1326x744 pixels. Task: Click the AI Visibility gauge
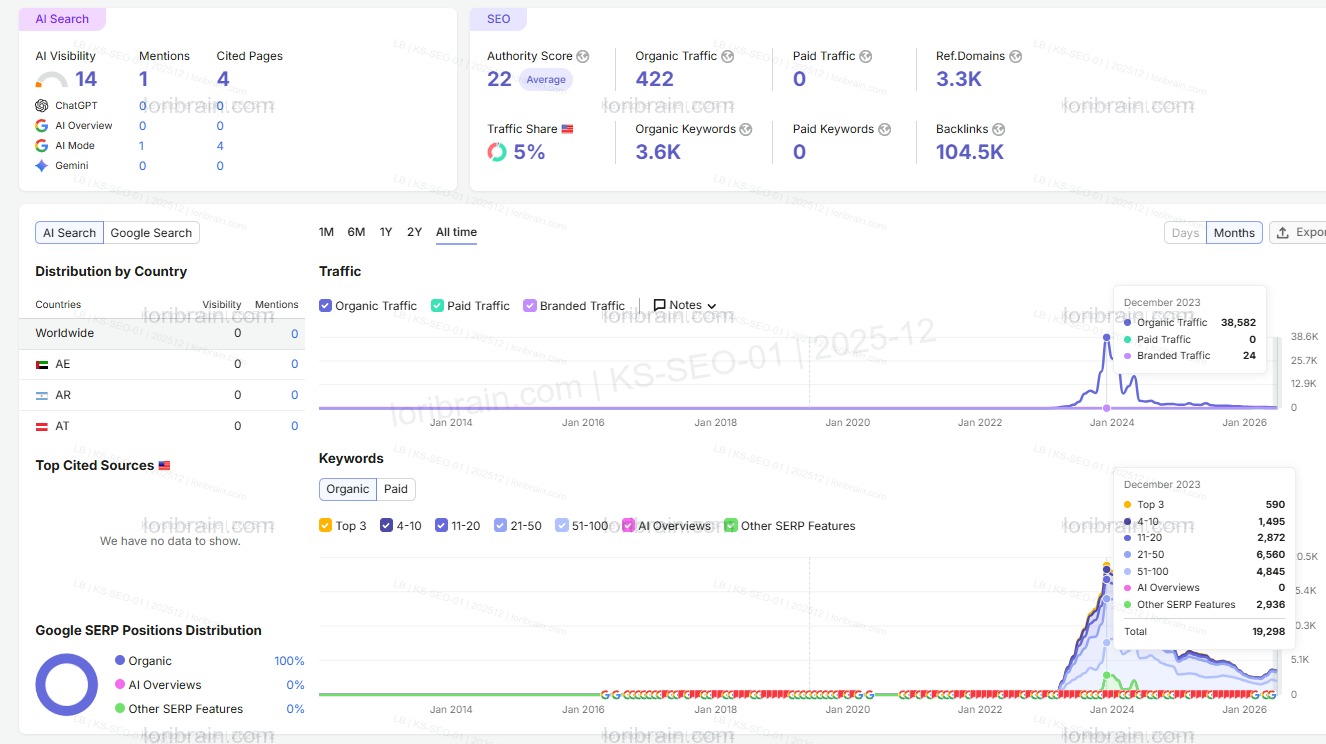pos(52,80)
